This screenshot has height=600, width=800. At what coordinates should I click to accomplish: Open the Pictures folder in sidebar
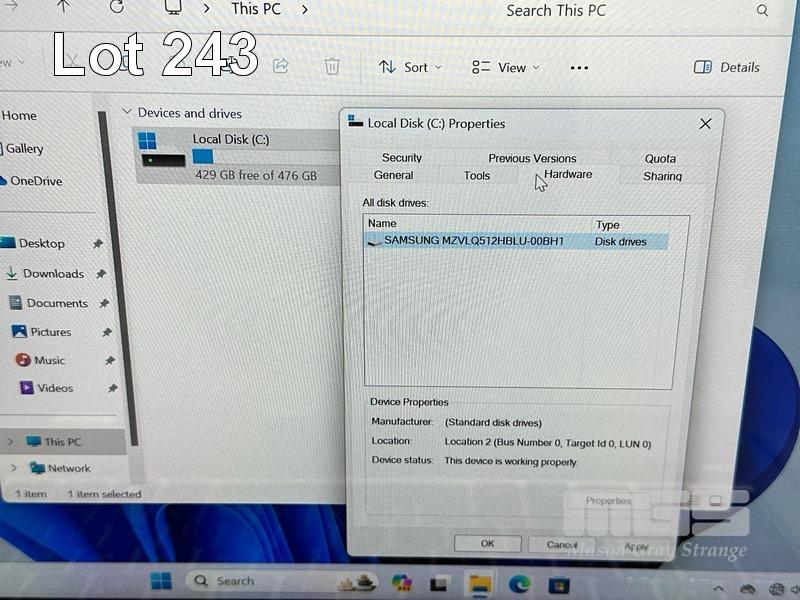(x=50, y=332)
